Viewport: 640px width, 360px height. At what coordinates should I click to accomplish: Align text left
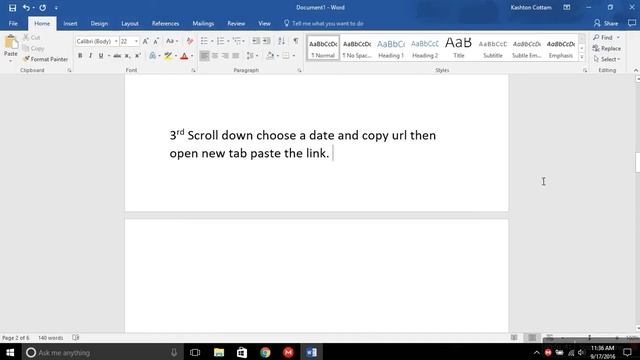point(204,56)
